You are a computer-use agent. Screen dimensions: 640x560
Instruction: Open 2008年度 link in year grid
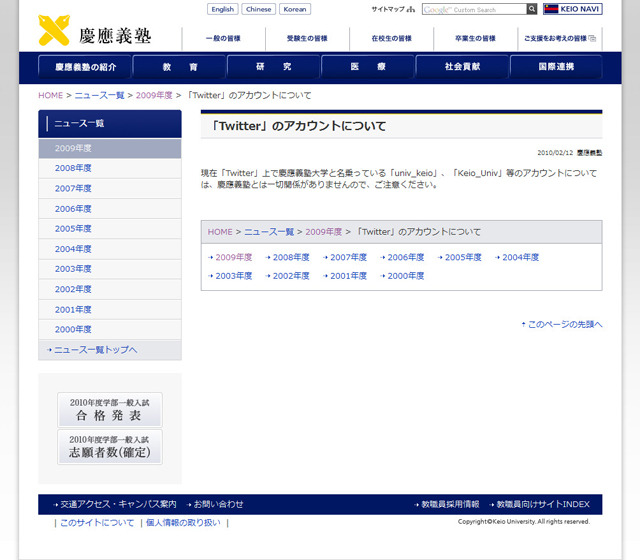(291, 258)
